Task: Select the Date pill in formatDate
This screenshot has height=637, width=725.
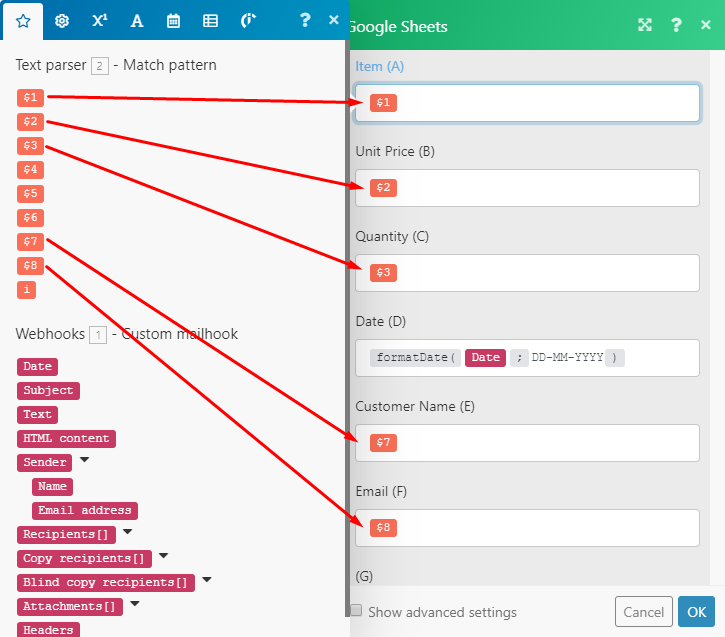Action: (485, 358)
